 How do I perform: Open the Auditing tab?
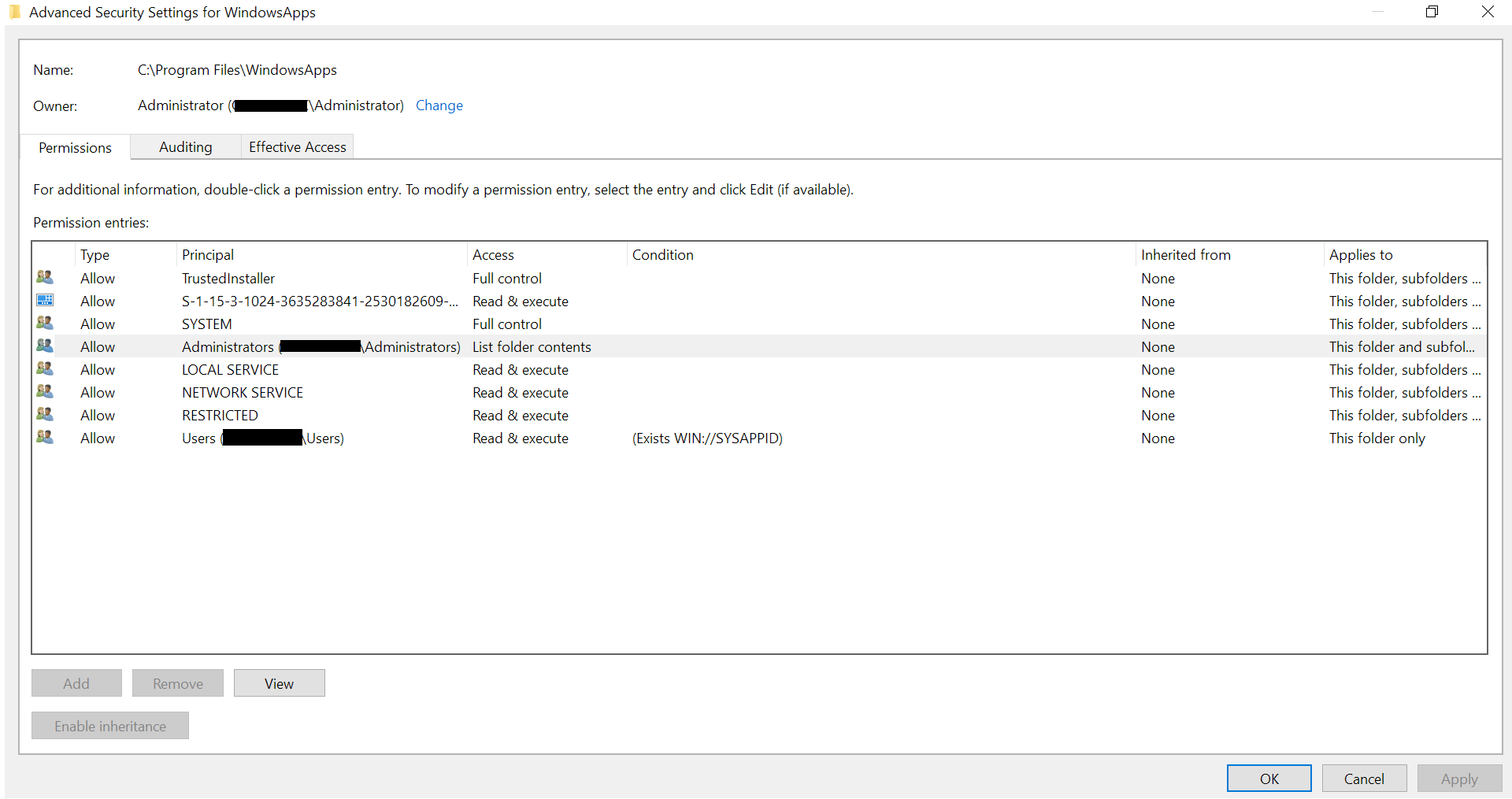[185, 146]
